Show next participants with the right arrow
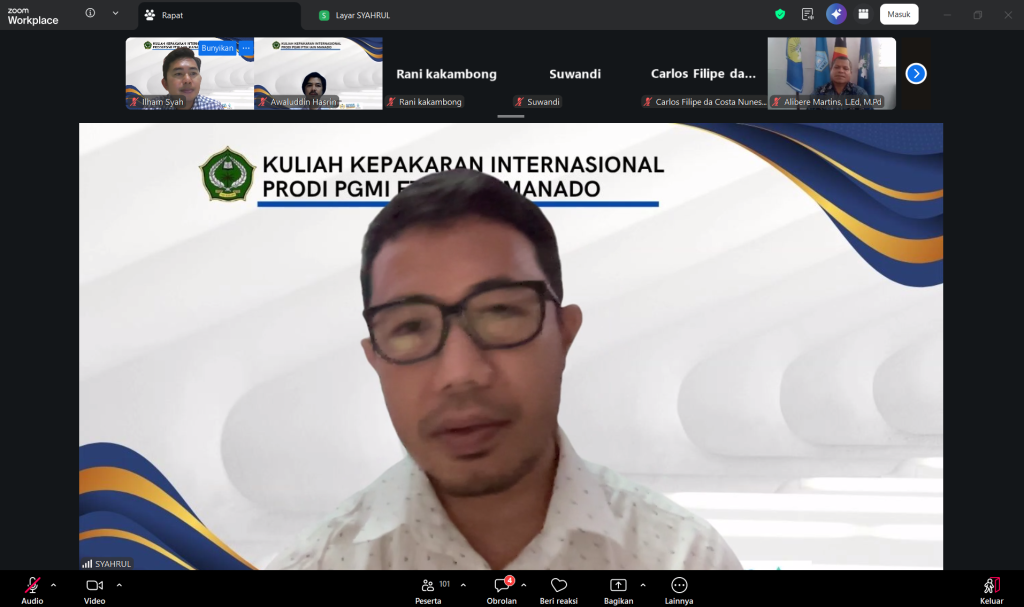Viewport: 1024px width, 607px height. [x=916, y=73]
